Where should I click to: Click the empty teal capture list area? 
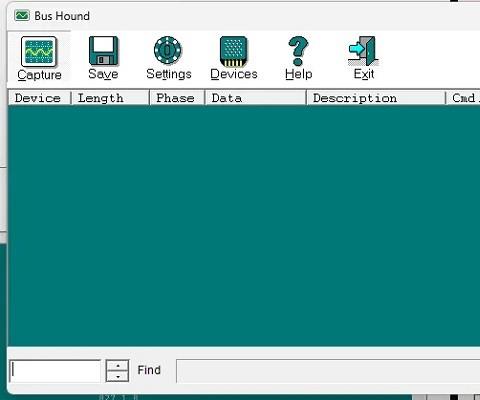244,226
